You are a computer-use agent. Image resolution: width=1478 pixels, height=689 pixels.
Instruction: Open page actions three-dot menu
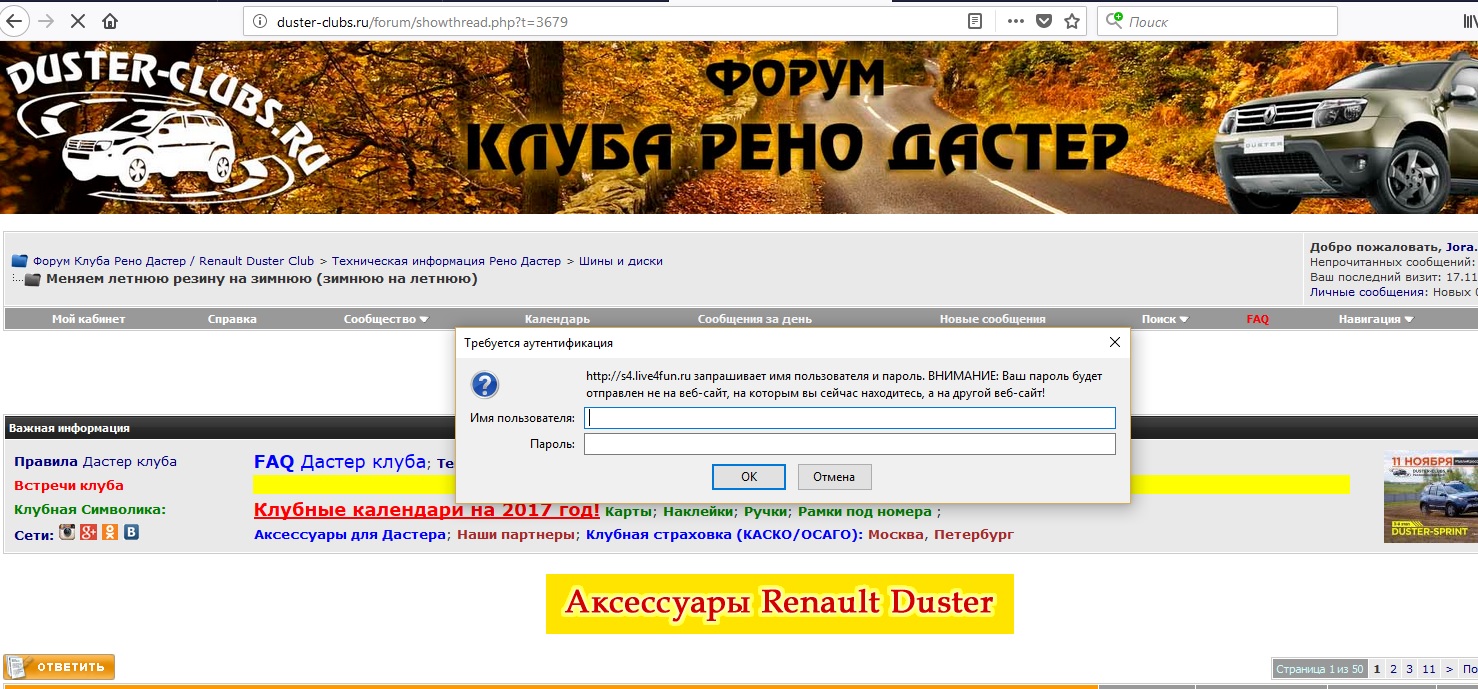(1015, 21)
